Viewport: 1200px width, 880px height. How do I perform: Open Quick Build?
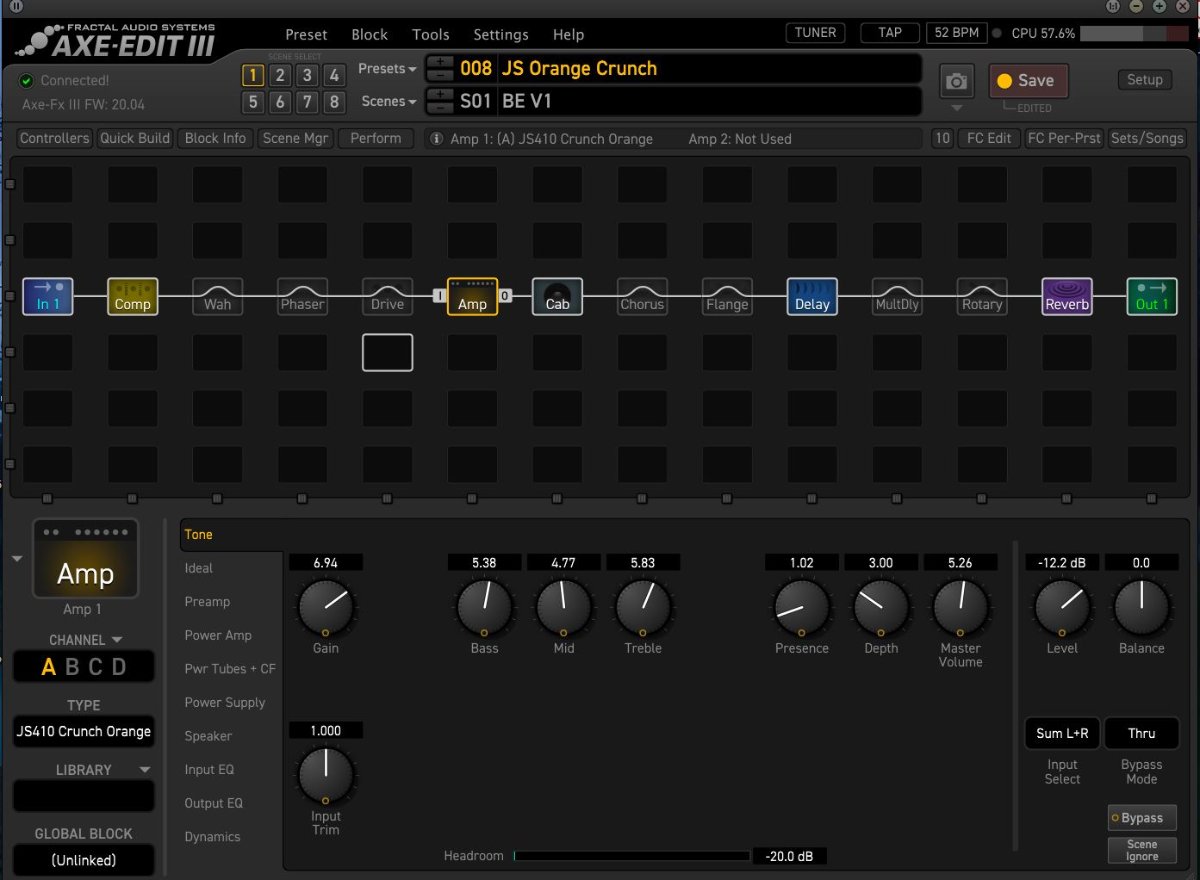(135, 139)
